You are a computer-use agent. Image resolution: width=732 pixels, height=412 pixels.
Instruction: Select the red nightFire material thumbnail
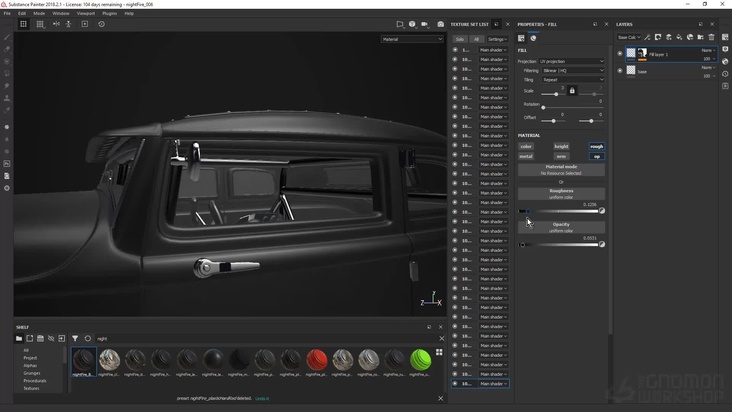[316, 359]
